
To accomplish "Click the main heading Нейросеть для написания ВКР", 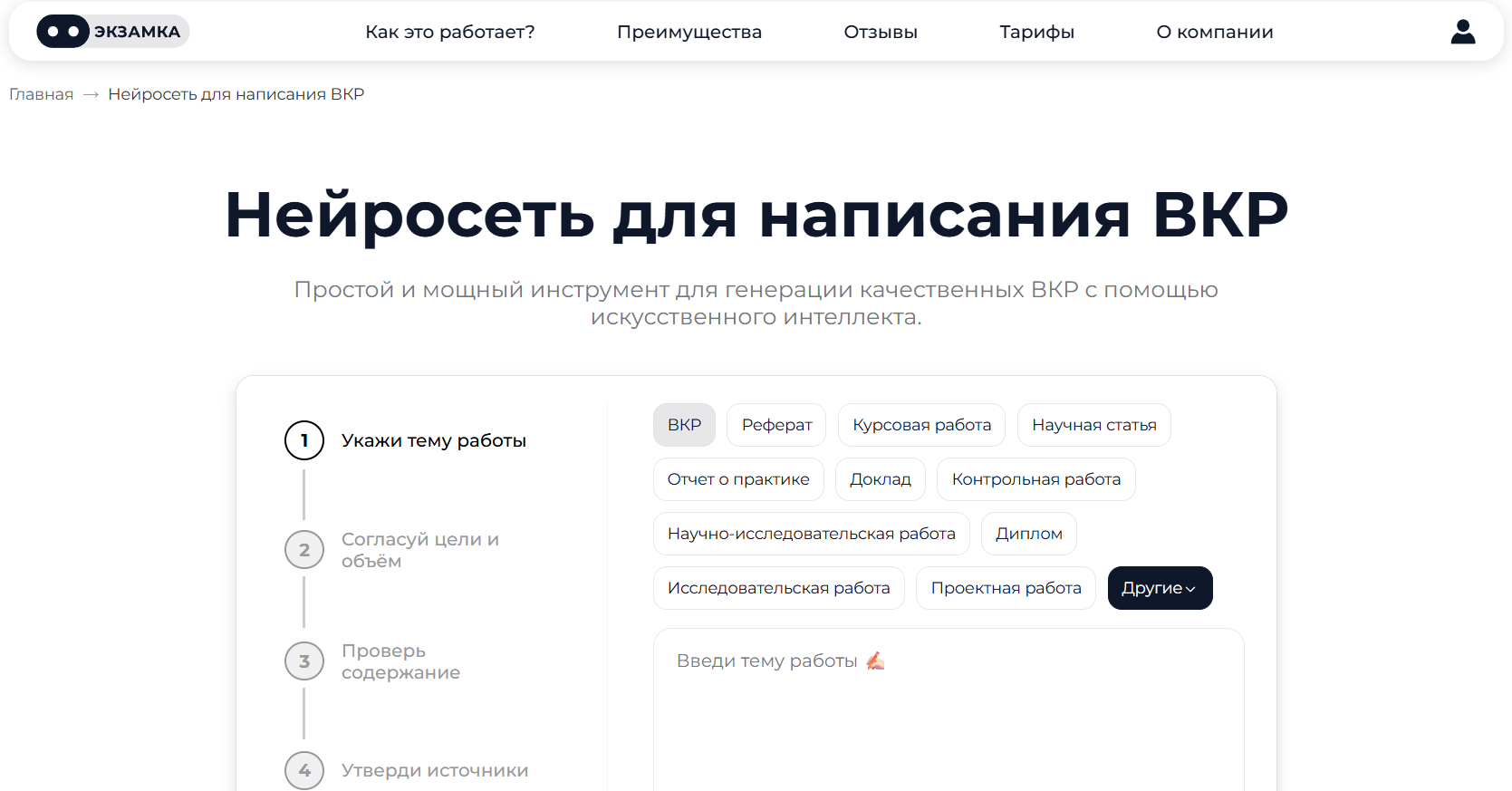I will pos(756,216).
